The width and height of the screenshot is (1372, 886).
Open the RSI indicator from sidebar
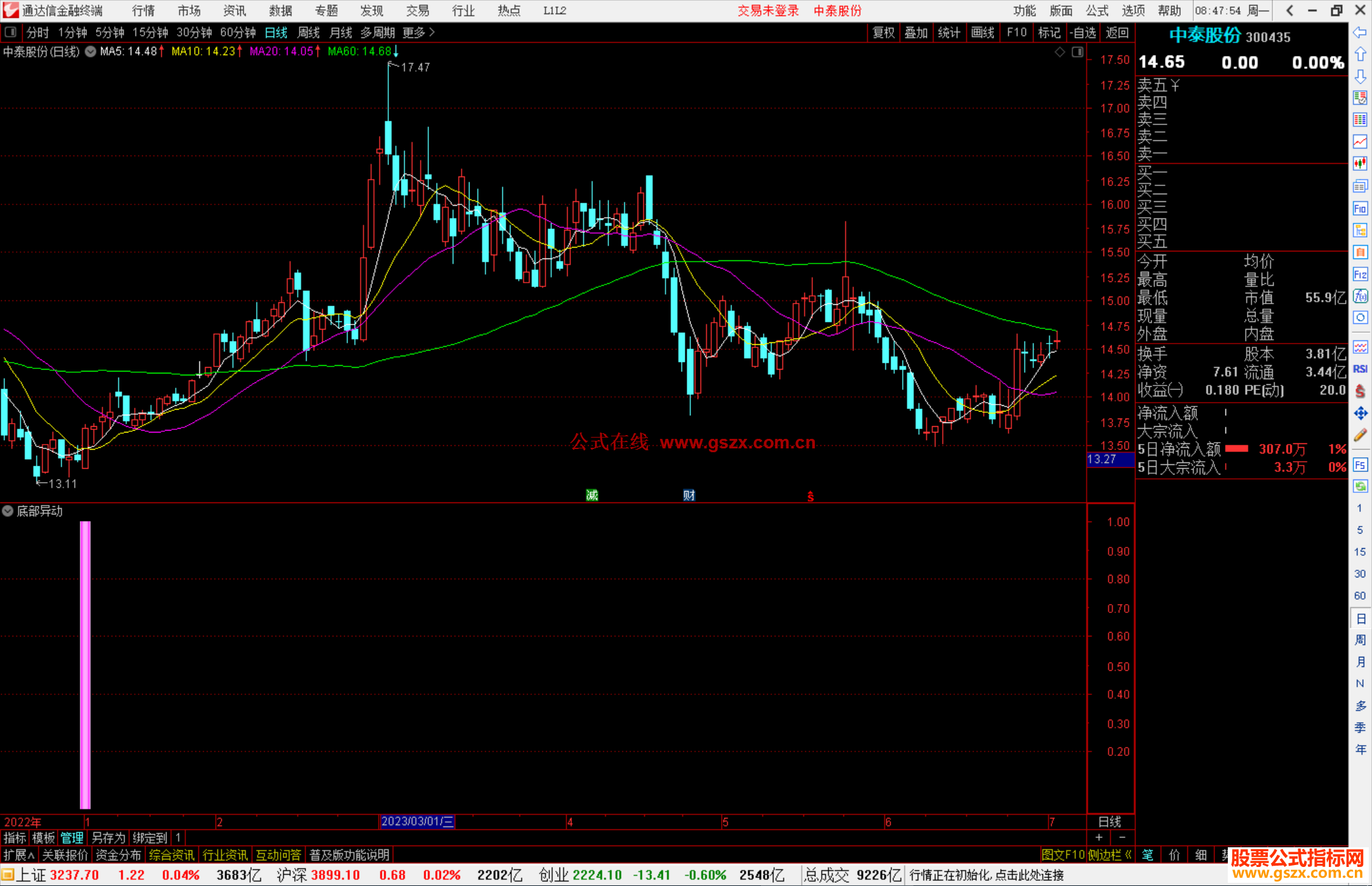(1360, 369)
